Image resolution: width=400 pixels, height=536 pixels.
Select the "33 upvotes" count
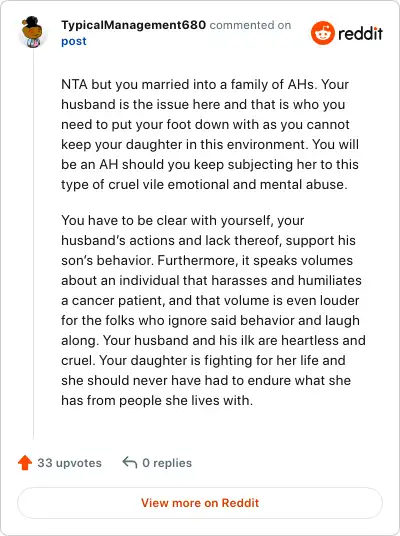point(69,463)
